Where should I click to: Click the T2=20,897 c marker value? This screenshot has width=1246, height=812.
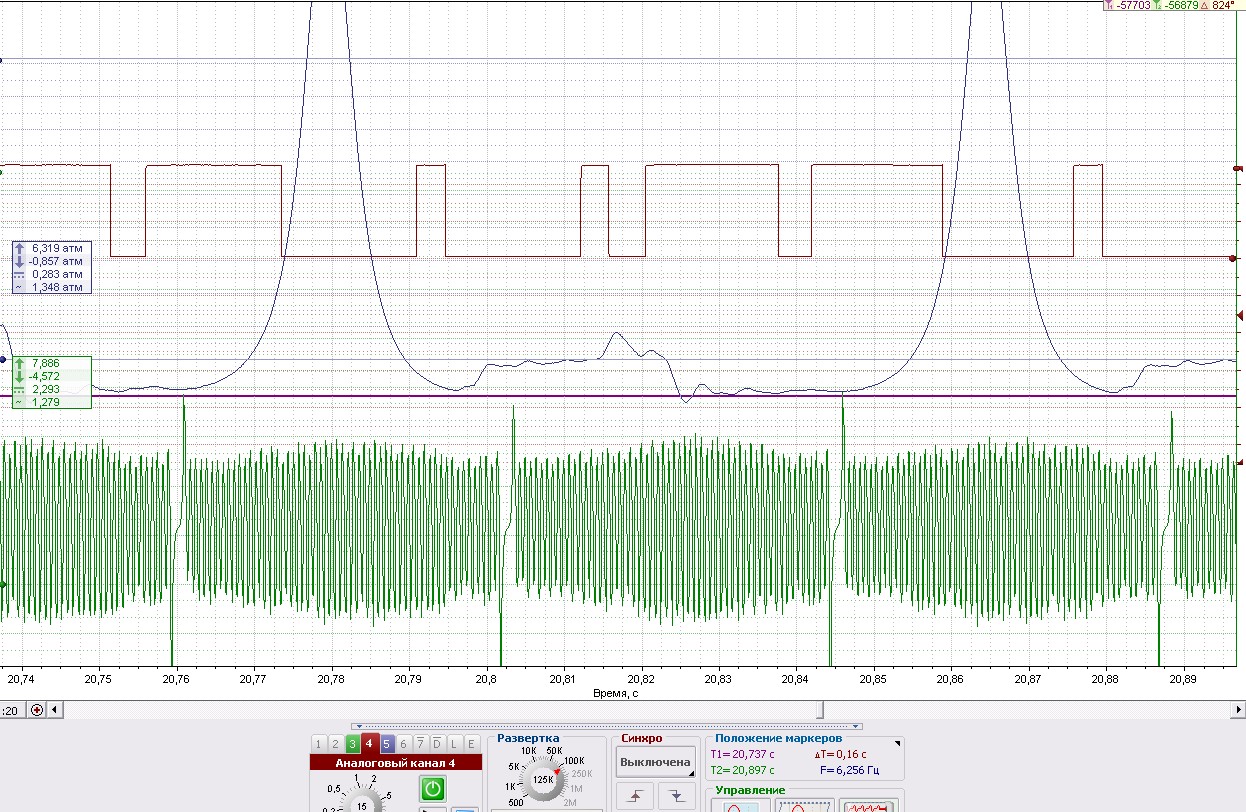(x=742, y=771)
